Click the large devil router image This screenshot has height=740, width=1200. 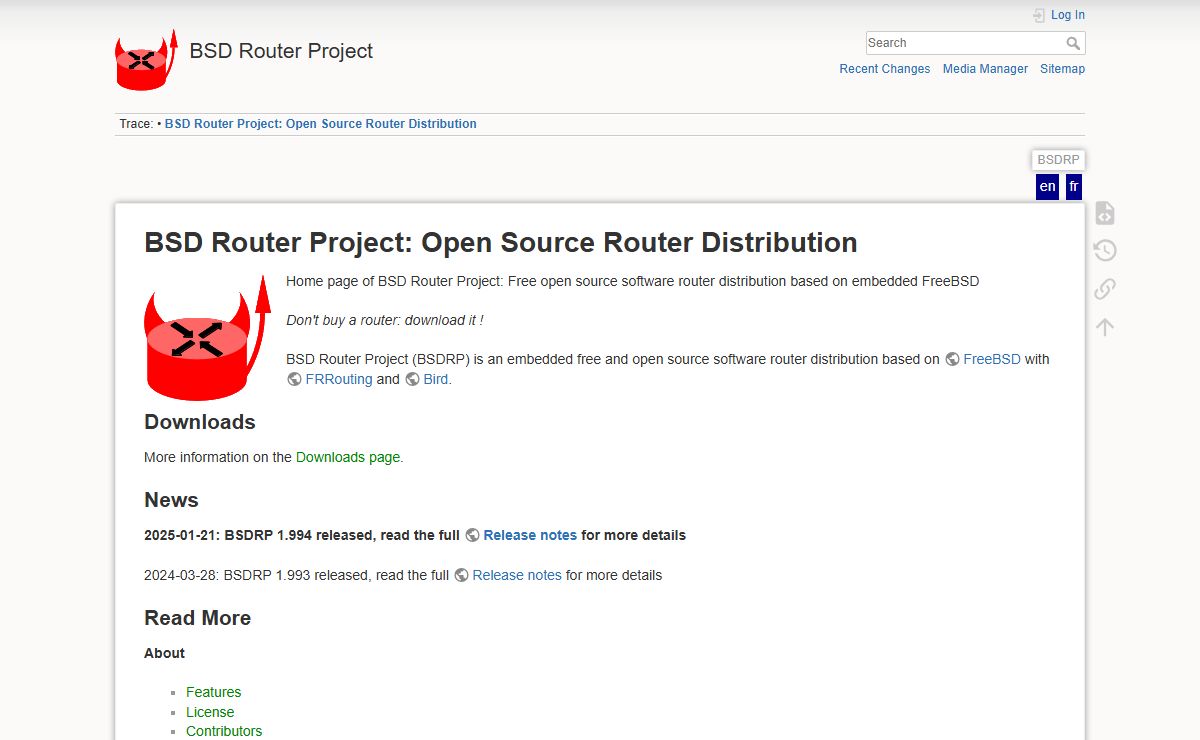(x=208, y=338)
